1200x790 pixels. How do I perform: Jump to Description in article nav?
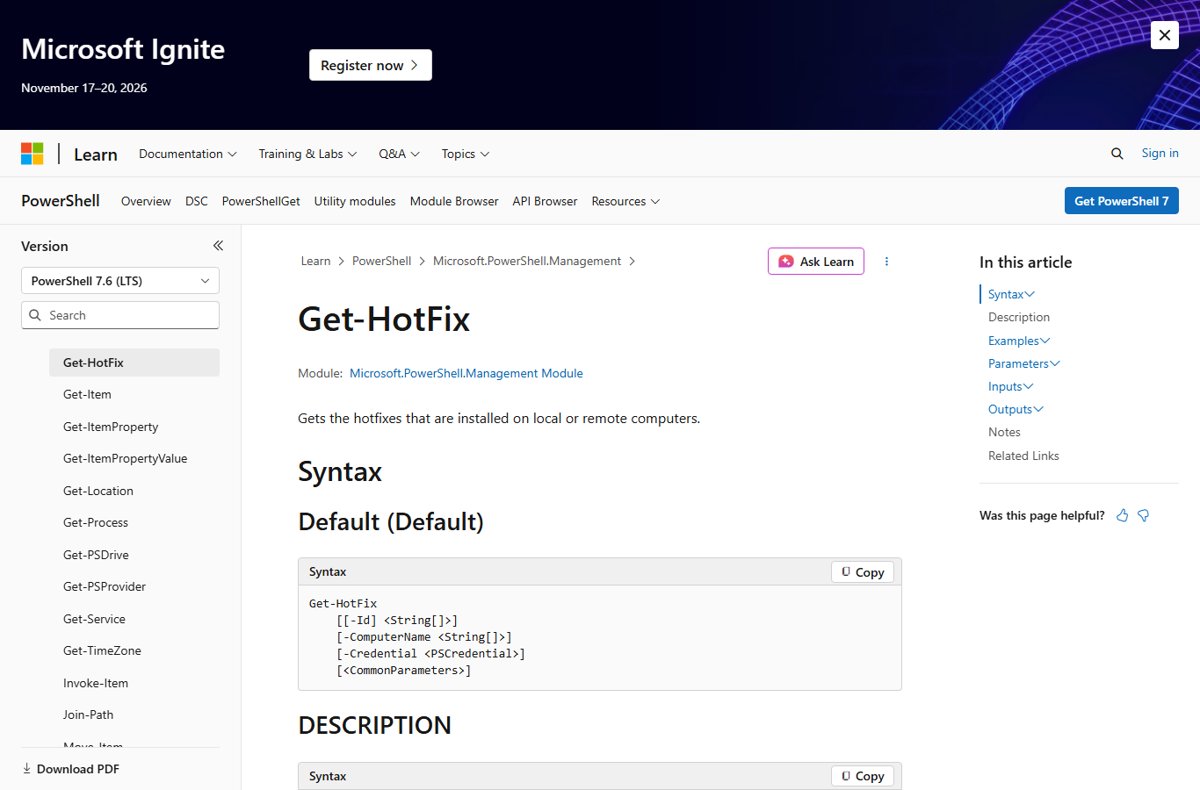coord(1019,317)
